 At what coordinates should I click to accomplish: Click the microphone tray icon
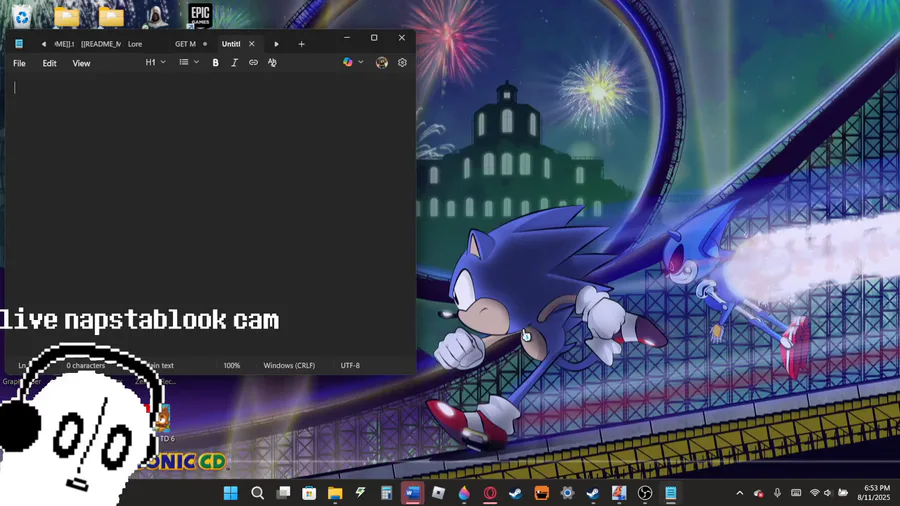[x=777, y=493]
